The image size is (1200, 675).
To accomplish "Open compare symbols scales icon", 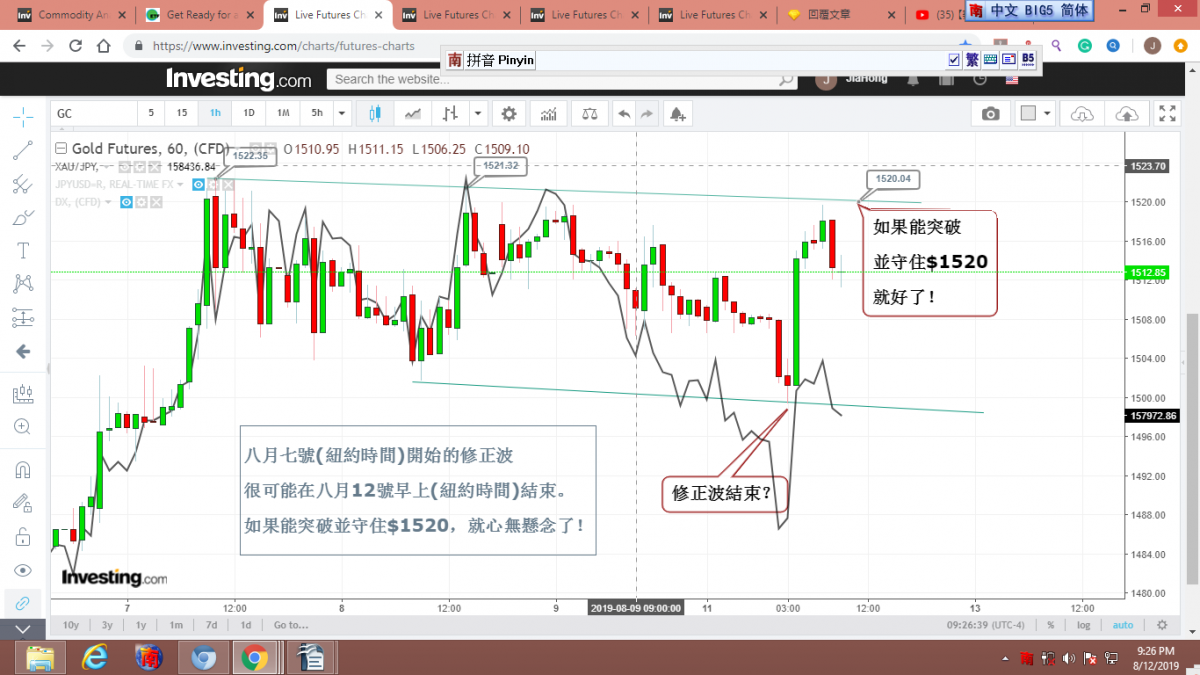I will point(591,113).
